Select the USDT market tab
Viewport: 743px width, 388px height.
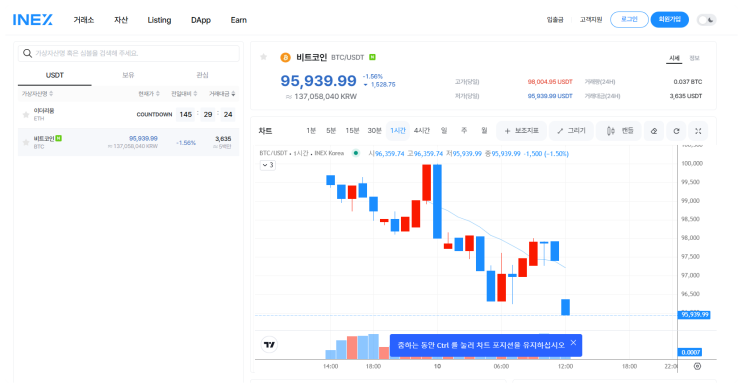[x=54, y=75]
